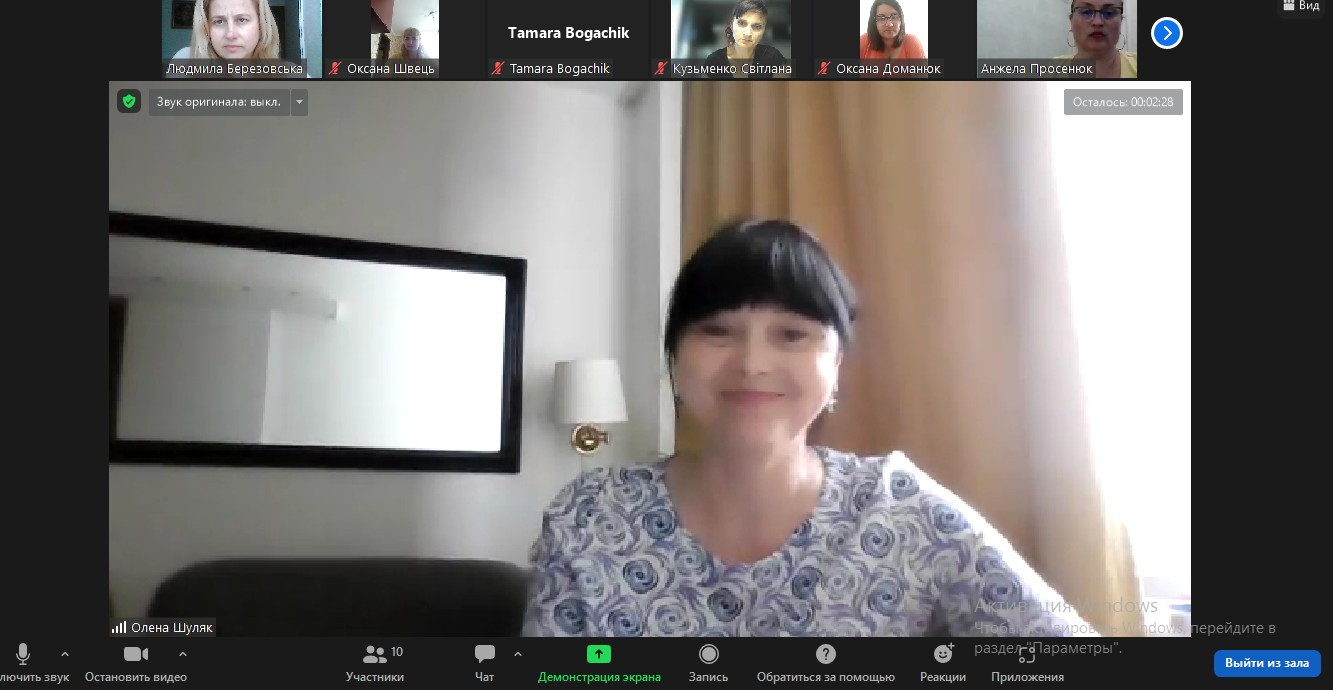Open Приложения apps panel
This screenshot has width=1333, height=690.
[x=1027, y=663]
